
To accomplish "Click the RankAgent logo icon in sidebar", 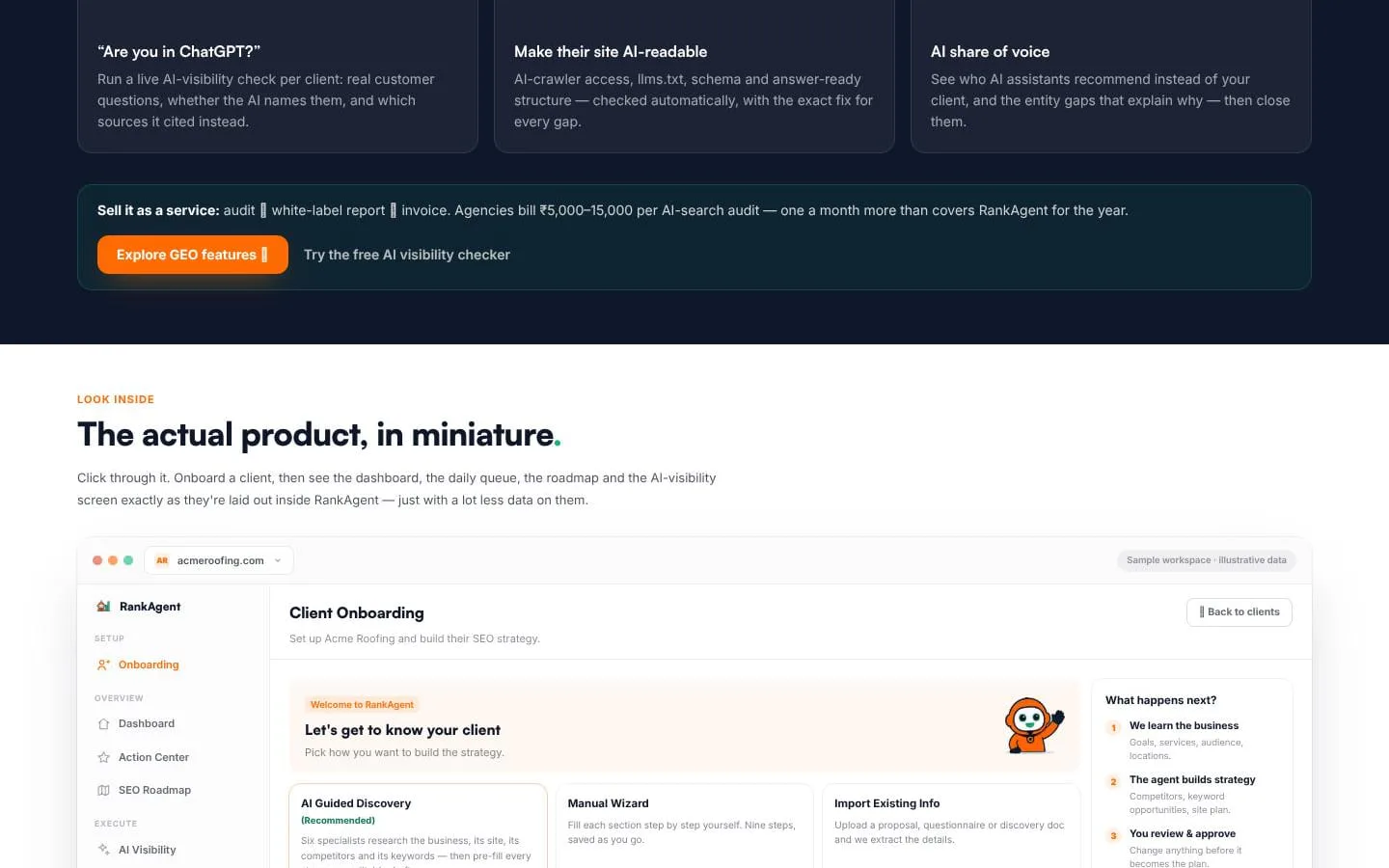I will point(103,607).
